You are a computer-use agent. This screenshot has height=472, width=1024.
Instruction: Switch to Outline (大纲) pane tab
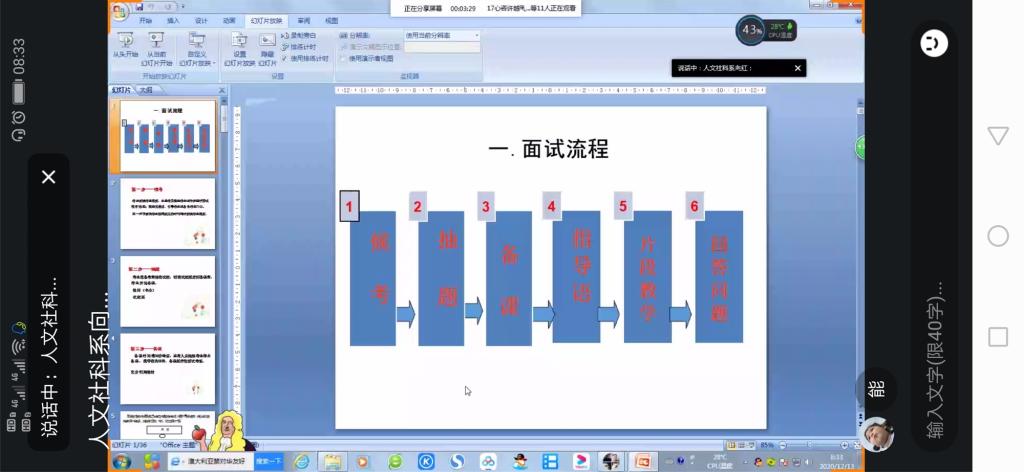point(146,90)
